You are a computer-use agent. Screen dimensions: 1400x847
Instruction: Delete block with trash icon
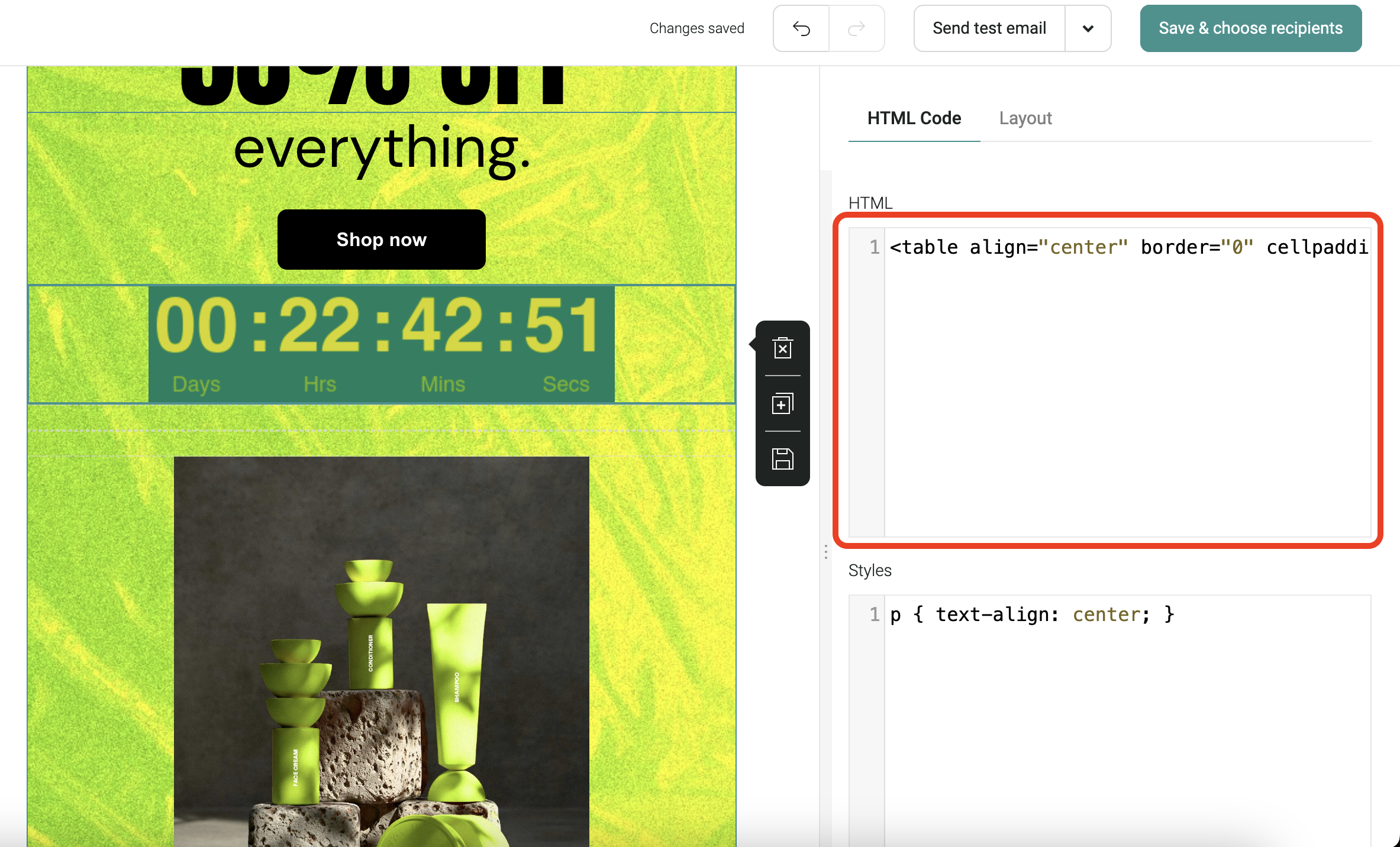point(782,348)
